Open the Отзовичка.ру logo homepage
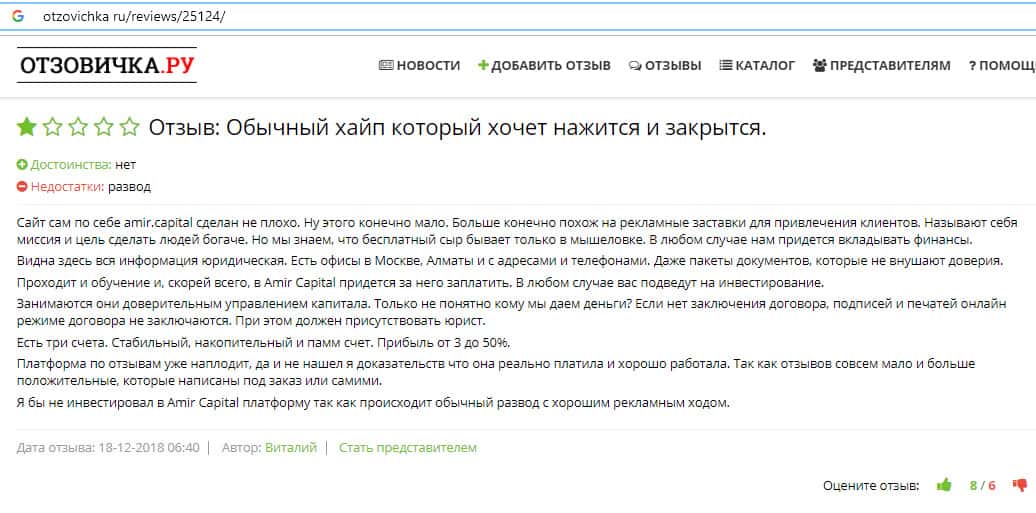The width and height of the screenshot is (1036, 513). 107,65
